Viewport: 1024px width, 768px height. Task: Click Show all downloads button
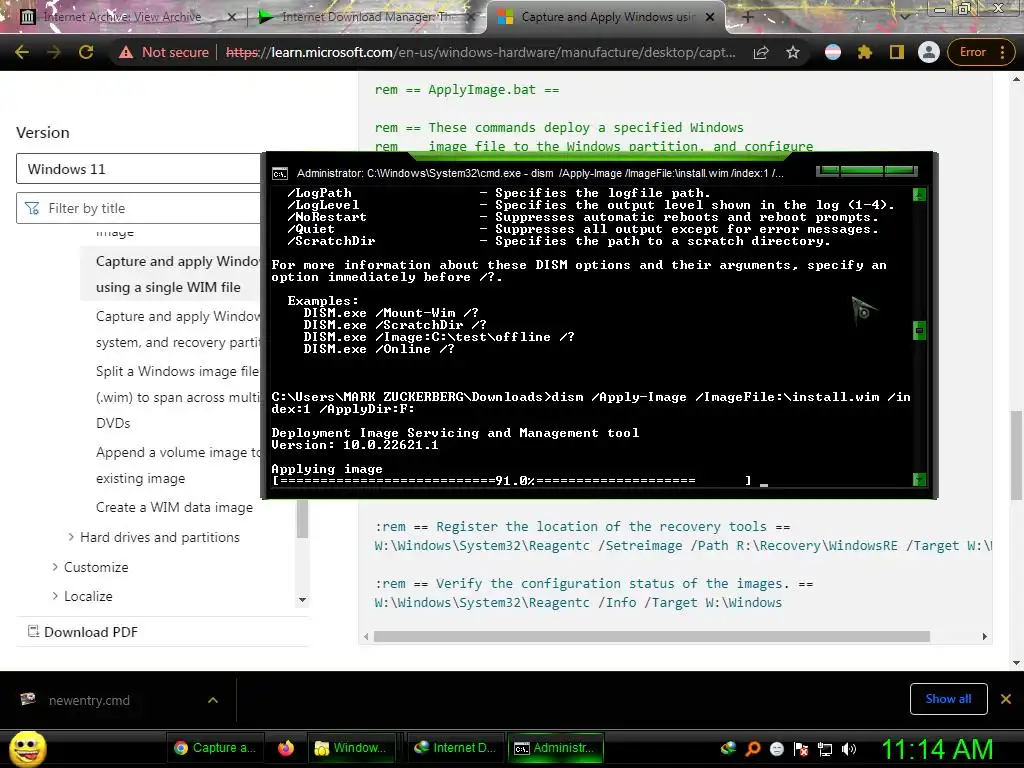[948, 699]
